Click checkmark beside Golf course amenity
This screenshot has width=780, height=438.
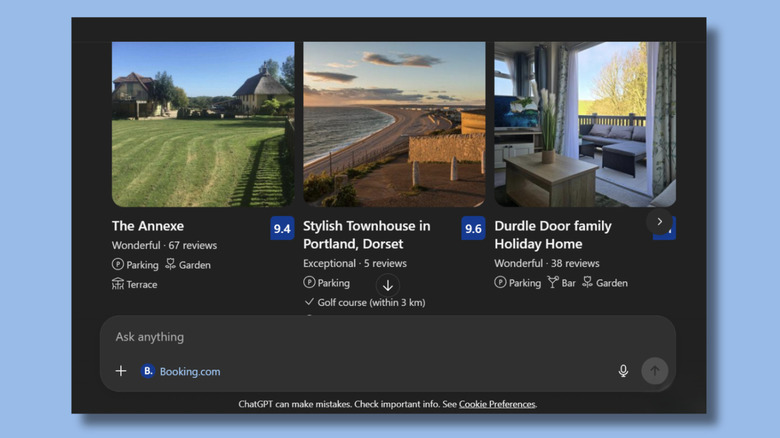click(x=309, y=302)
